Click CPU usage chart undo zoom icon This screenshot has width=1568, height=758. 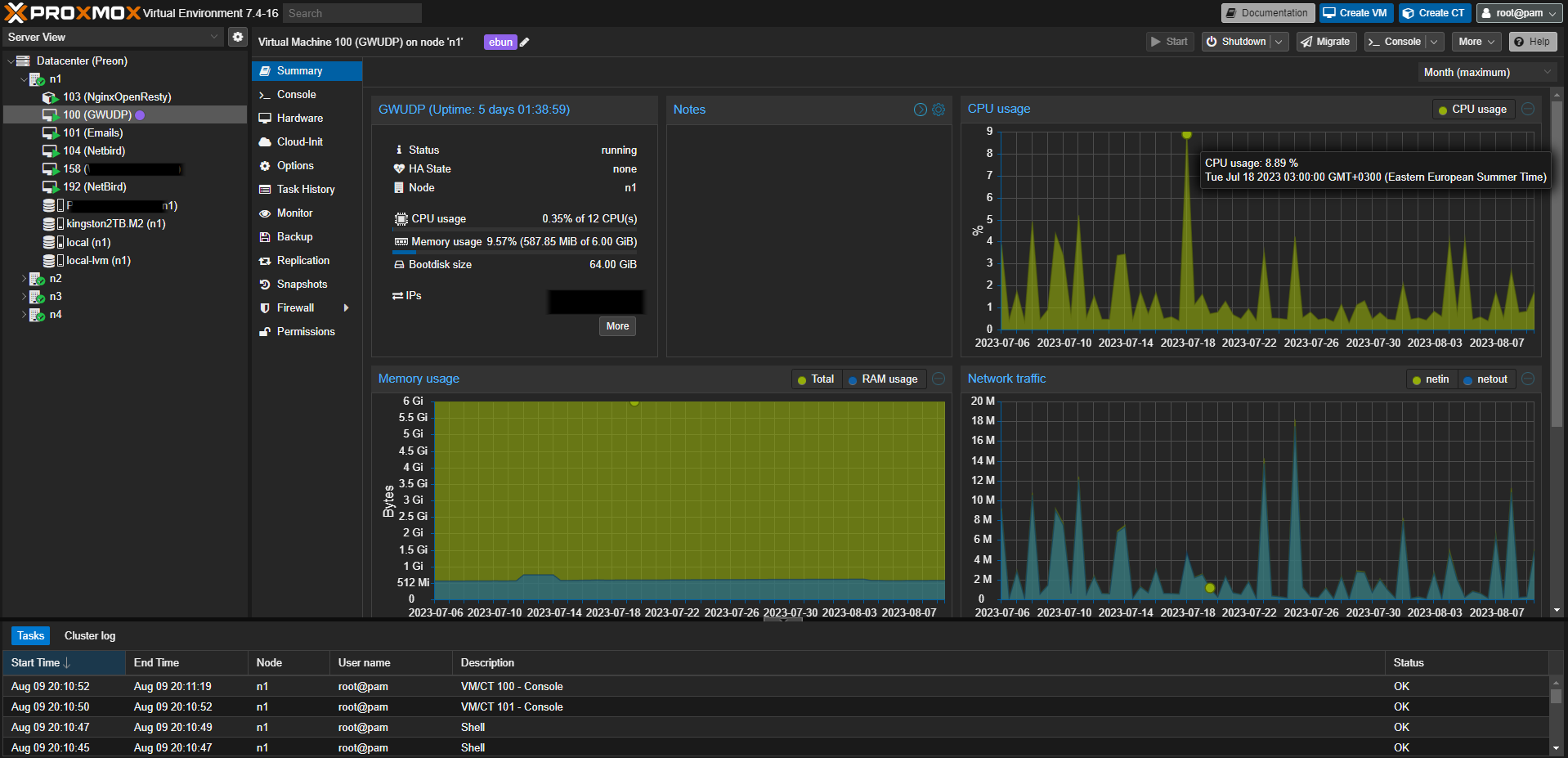click(1528, 109)
